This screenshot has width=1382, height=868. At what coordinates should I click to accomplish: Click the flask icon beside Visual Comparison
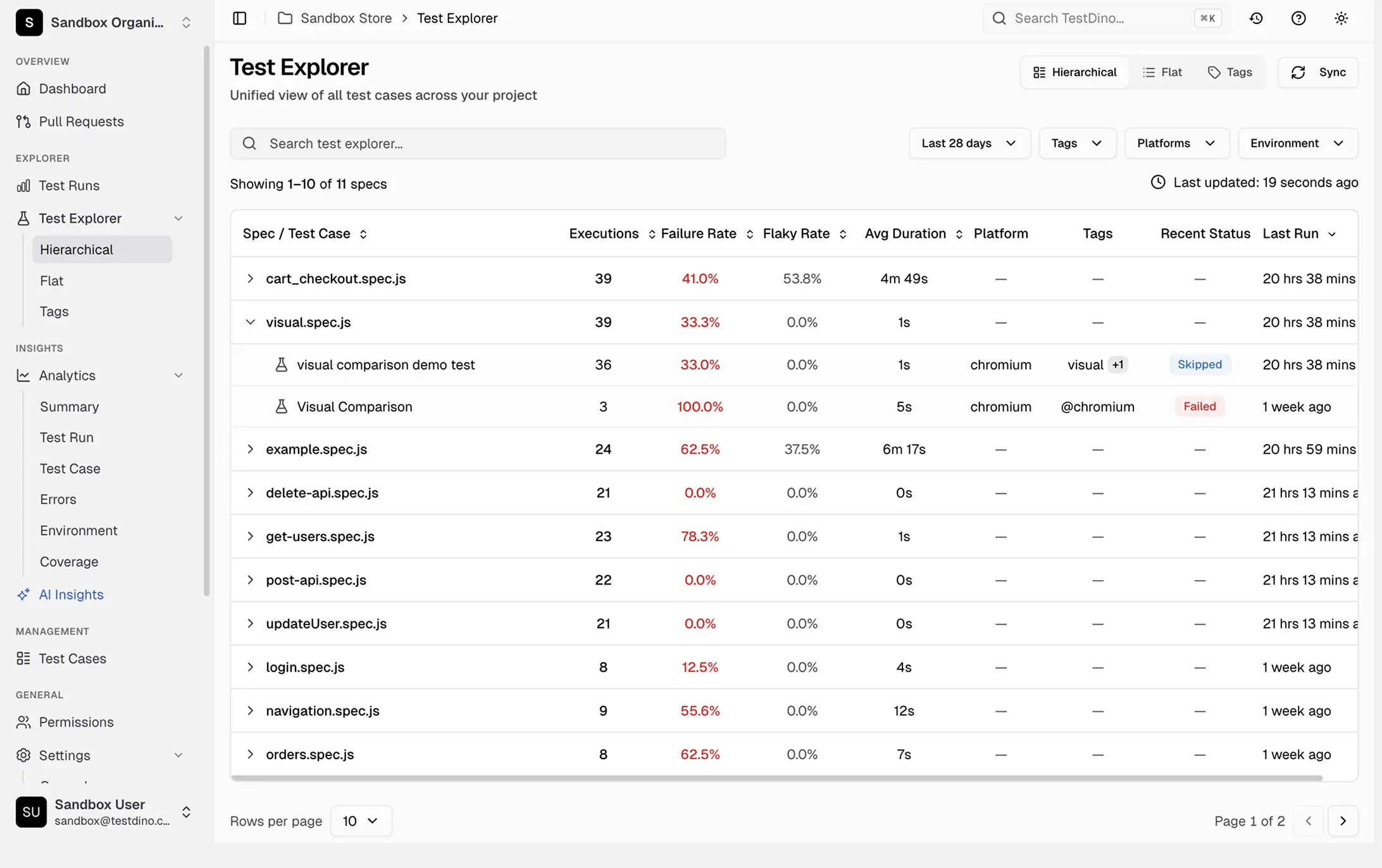(x=282, y=407)
